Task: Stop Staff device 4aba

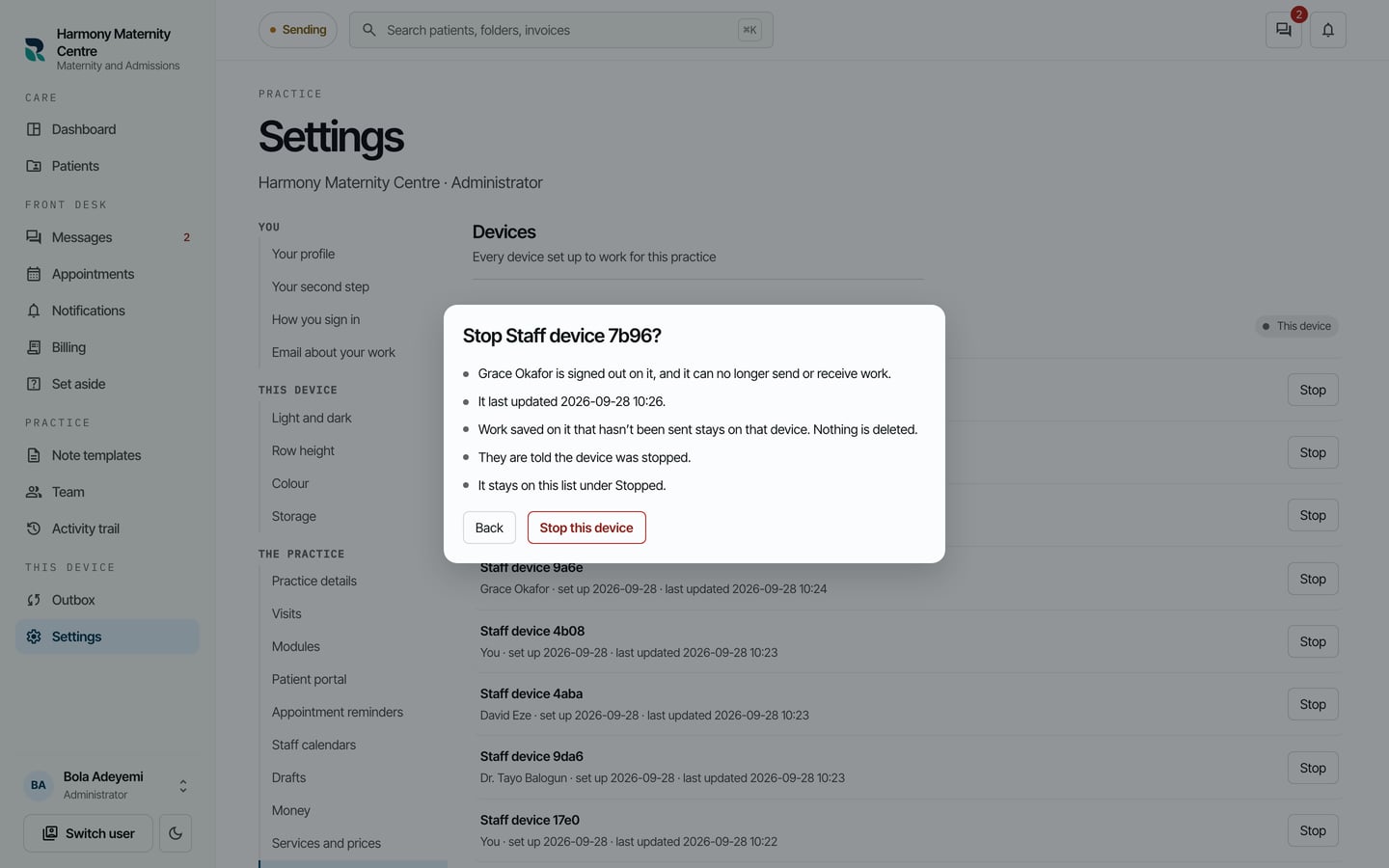Action: click(x=1313, y=704)
